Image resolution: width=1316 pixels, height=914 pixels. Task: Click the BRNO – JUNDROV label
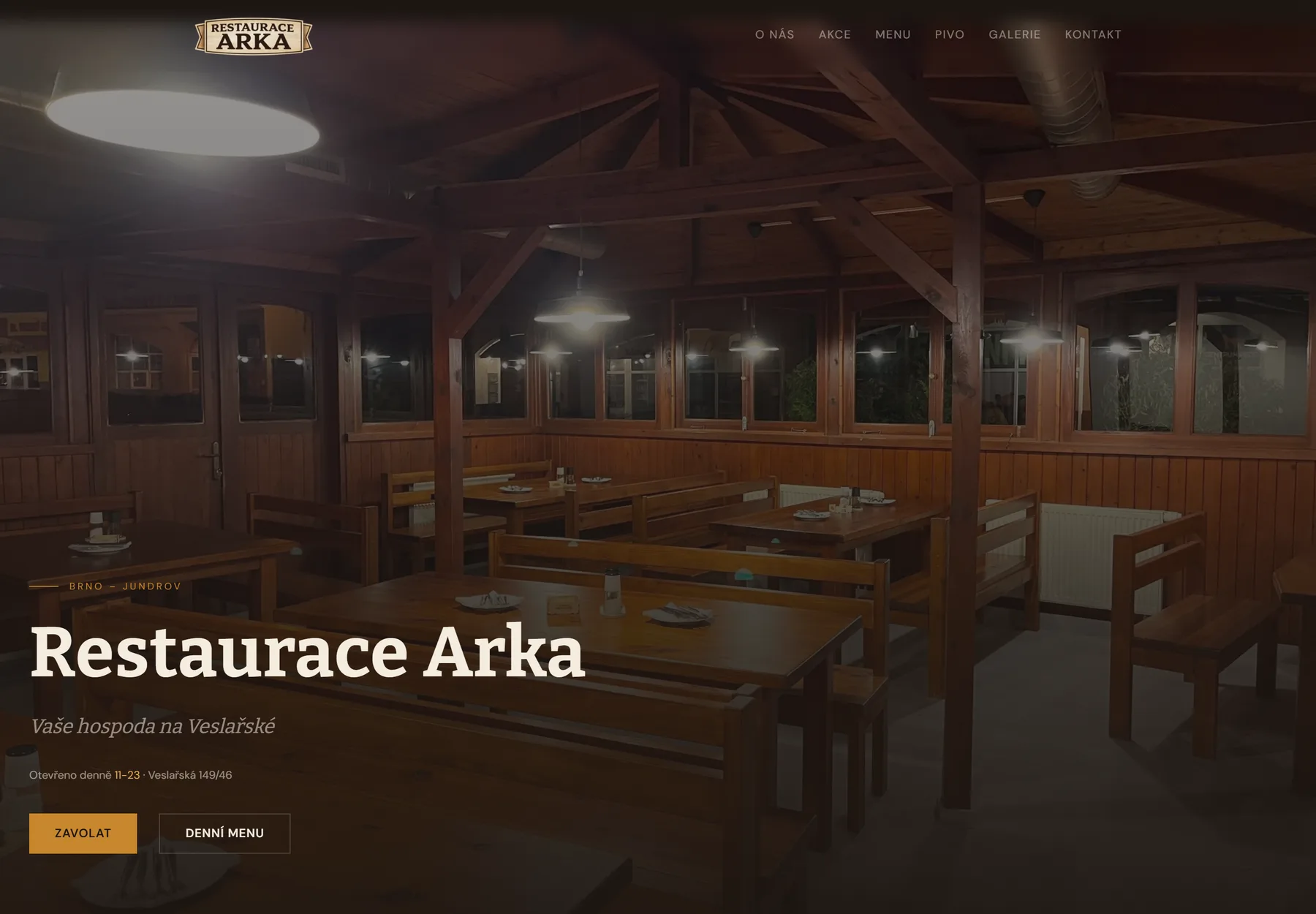[x=125, y=586]
